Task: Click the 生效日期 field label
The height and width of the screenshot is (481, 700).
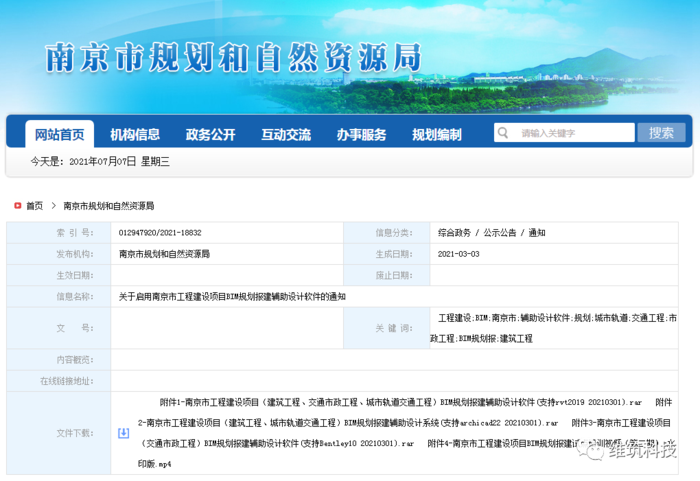Action: point(75,275)
